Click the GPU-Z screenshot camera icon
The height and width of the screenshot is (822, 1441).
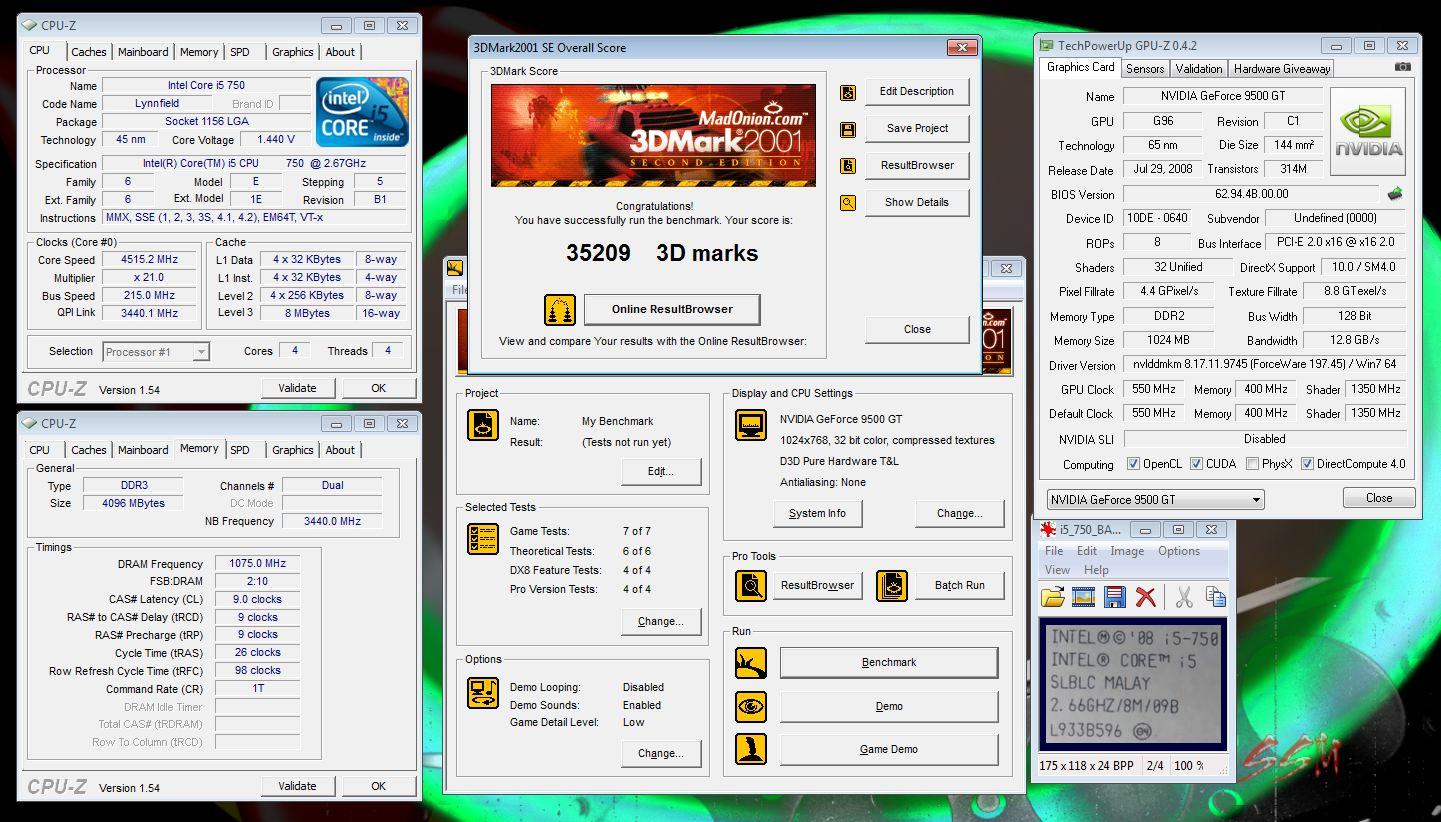(x=1403, y=67)
